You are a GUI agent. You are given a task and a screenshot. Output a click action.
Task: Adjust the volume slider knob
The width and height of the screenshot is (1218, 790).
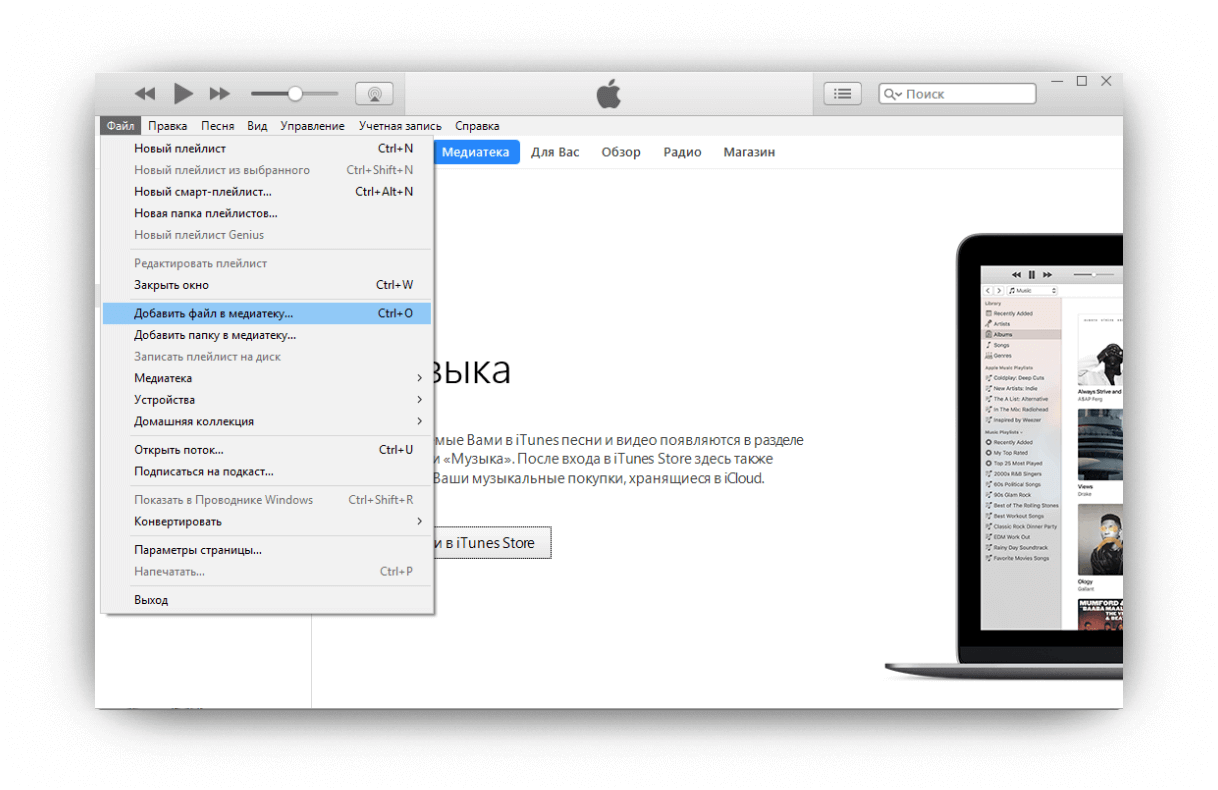pyautogui.click(x=295, y=94)
